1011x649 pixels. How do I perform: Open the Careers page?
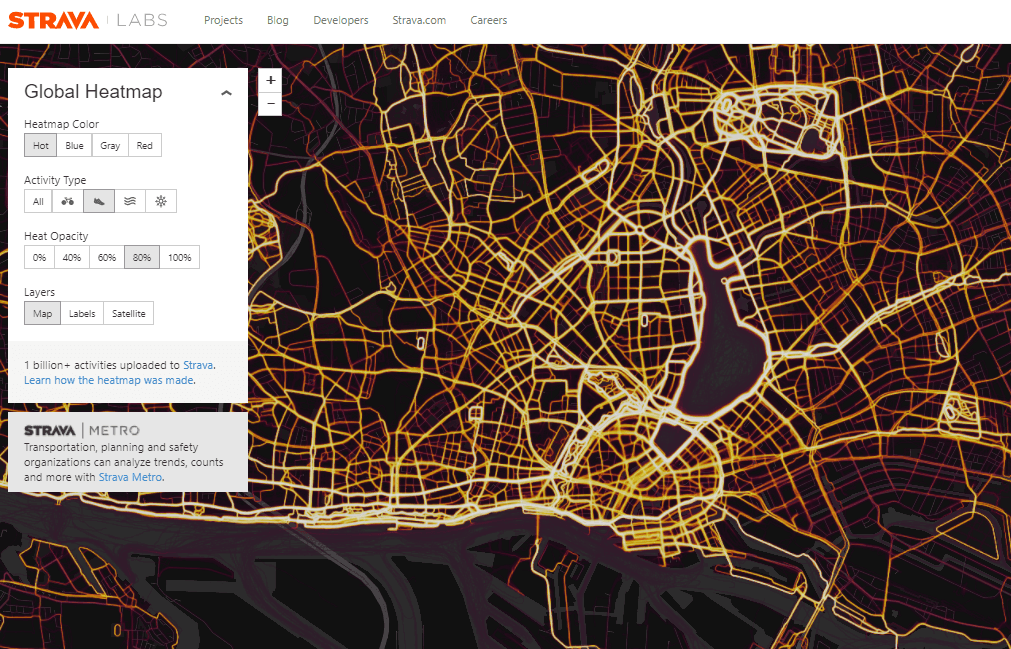pyautogui.click(x=489, y=20)
